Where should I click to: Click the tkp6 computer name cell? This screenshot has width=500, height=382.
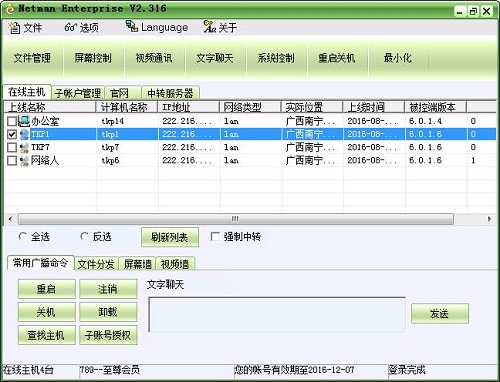[110, 161]
